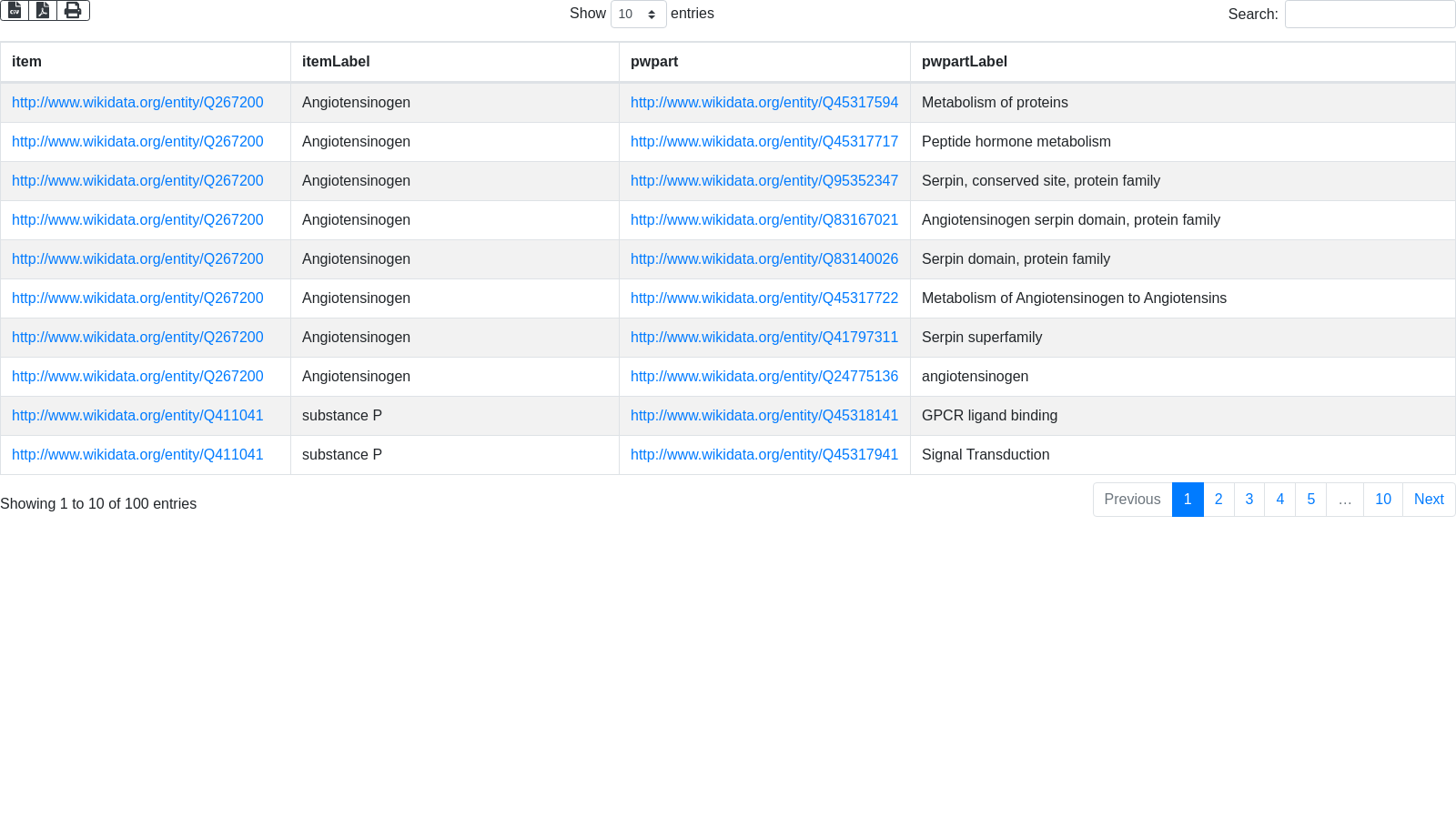Open the Q45317941 Signal Transduction link
1456x819 pixels.
(763, 455)
